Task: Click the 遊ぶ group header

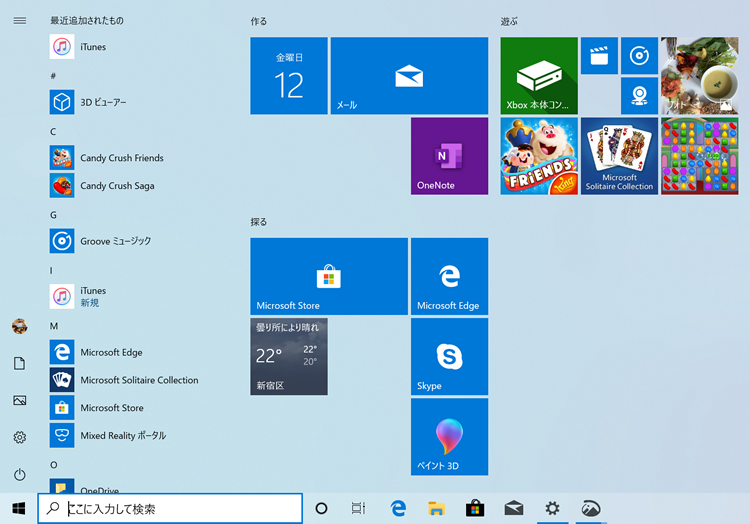Action: click(509, 22)
